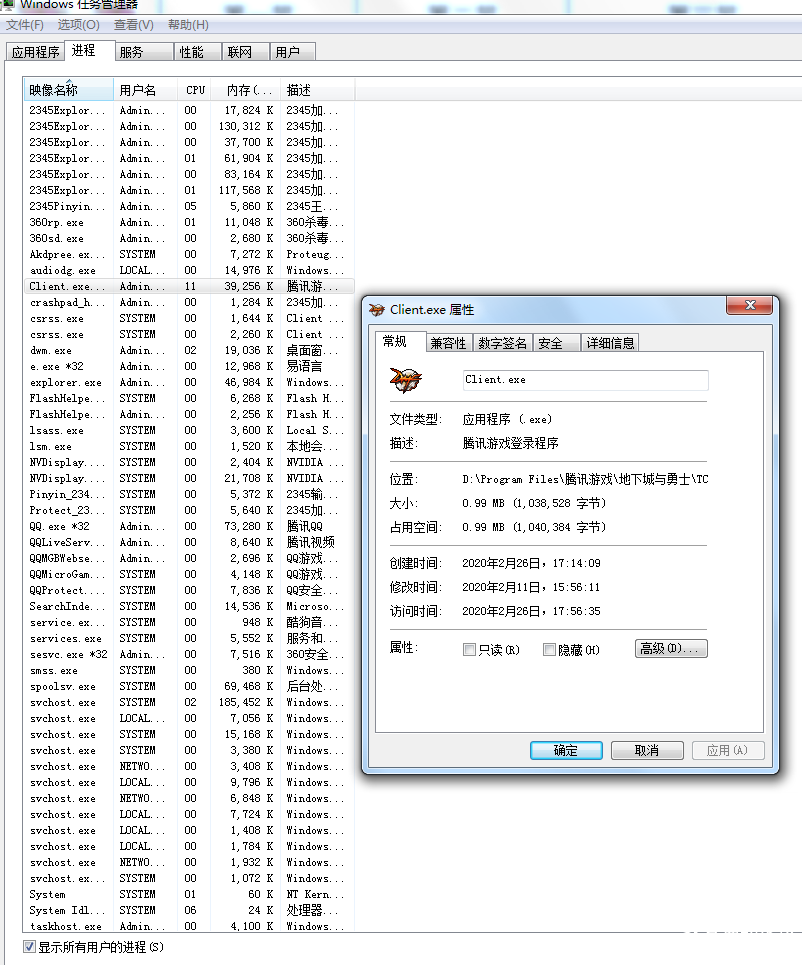The height and width of the screenshot is (965, 802).
Task: Expand the 查看(V) menu
Action: click(134, 24)
